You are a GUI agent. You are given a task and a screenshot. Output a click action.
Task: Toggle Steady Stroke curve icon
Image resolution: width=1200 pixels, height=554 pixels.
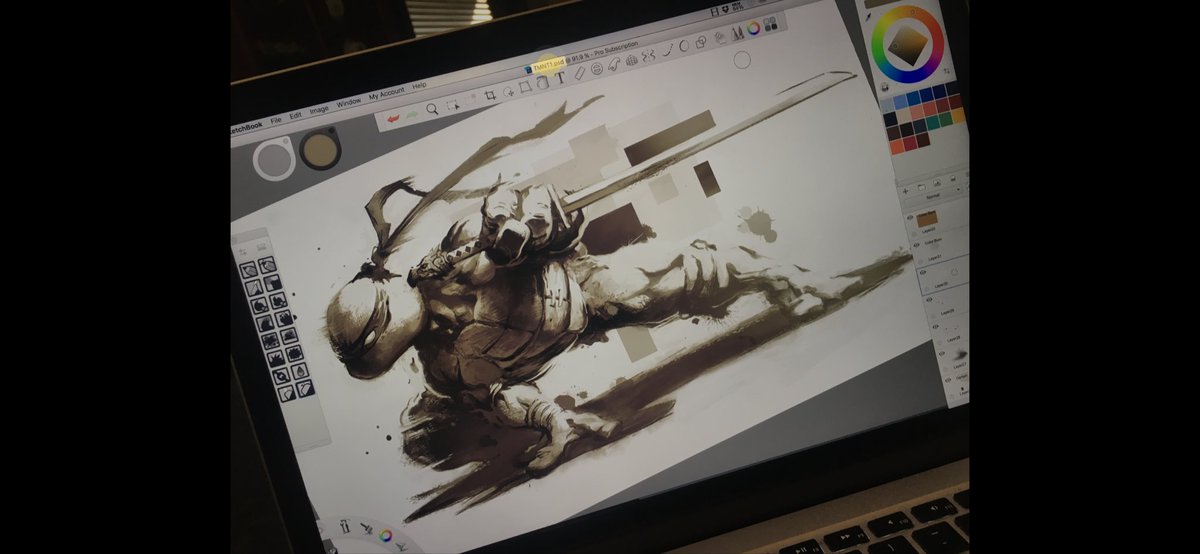pyautogui.click(x=667, y=50)
